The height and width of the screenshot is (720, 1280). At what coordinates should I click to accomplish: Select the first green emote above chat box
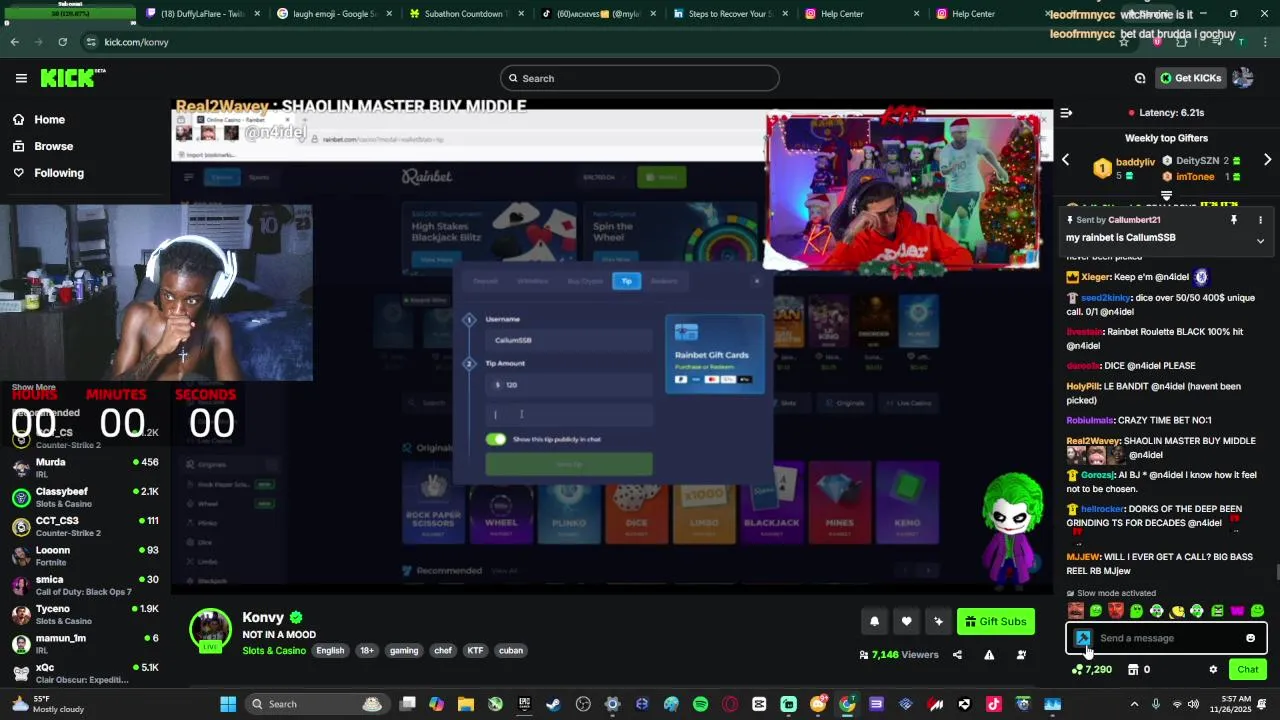pyautogui.click(x=1096, y=611)
